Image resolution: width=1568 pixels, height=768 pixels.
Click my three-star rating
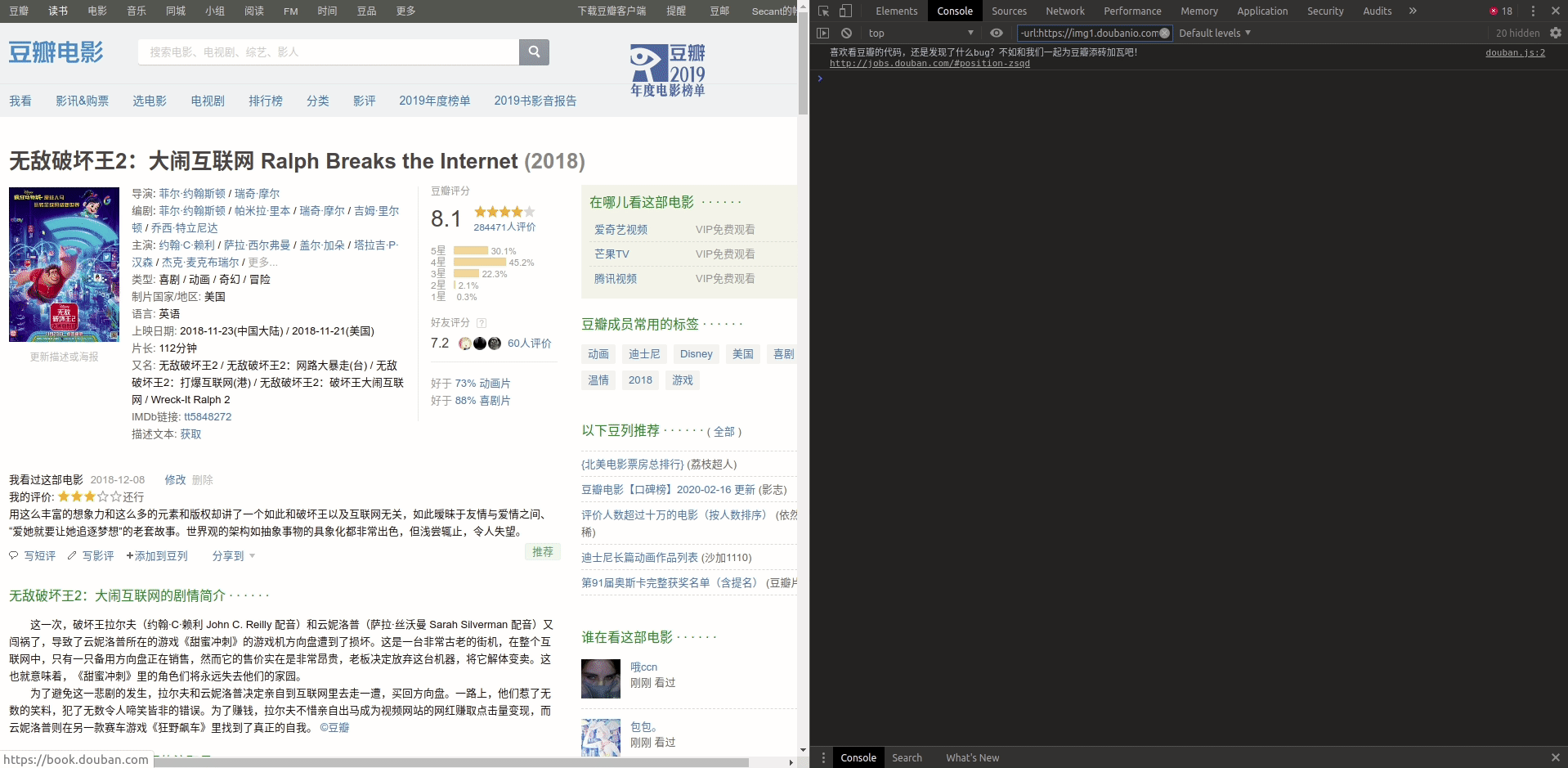[90, 496]
